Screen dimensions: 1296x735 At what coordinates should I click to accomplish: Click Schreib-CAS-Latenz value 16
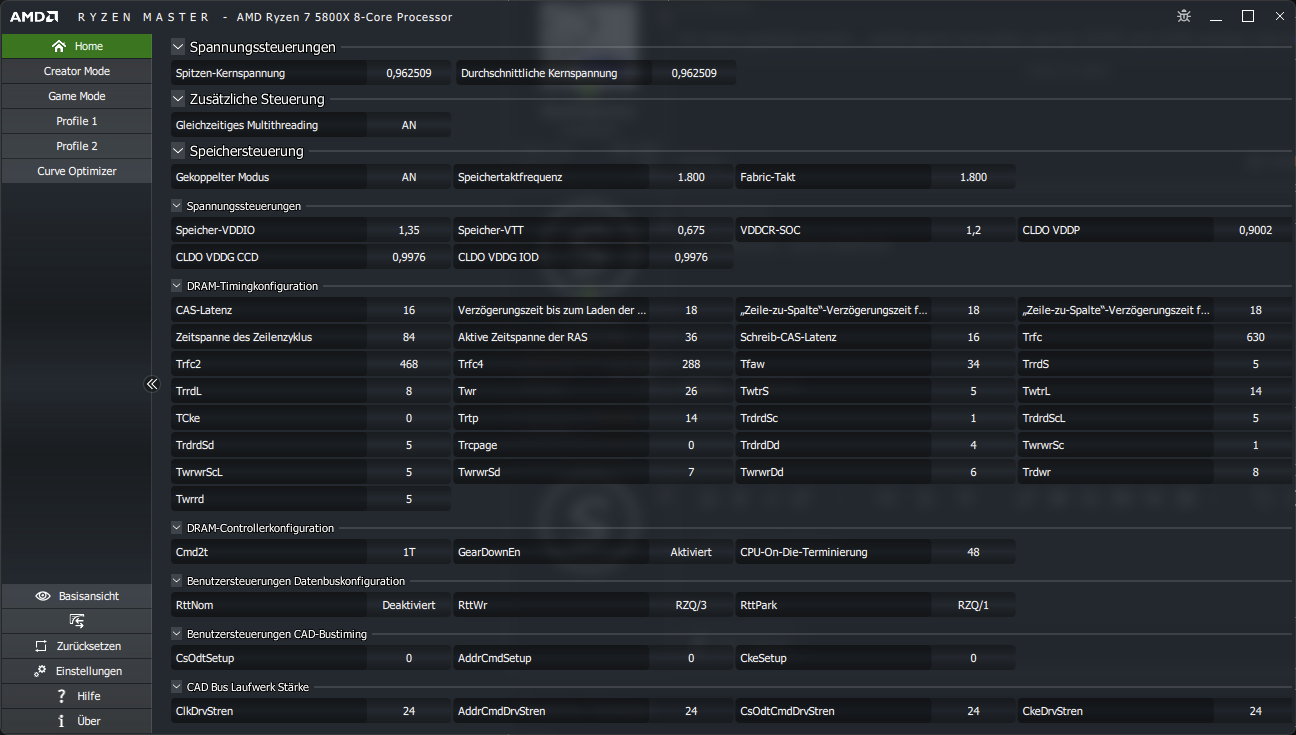[973, 337]
